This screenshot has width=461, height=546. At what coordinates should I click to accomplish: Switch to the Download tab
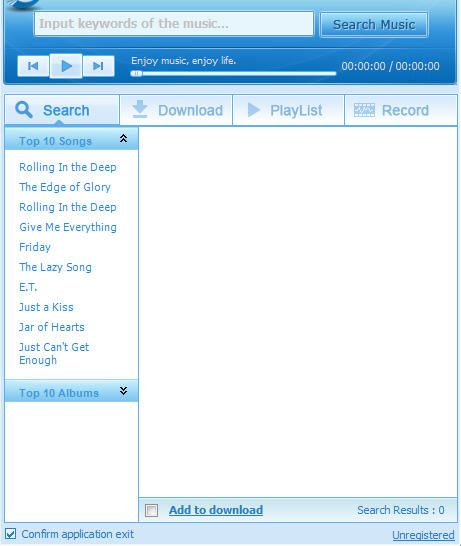coord(177,110)
